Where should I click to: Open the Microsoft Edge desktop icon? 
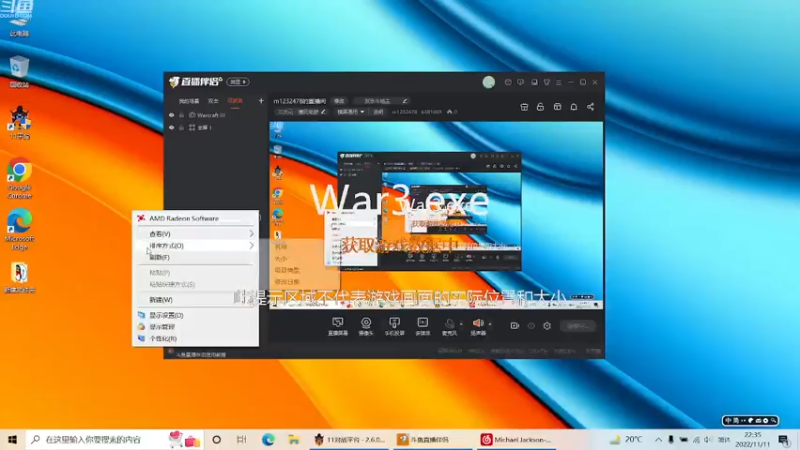[x=19, y=230]
